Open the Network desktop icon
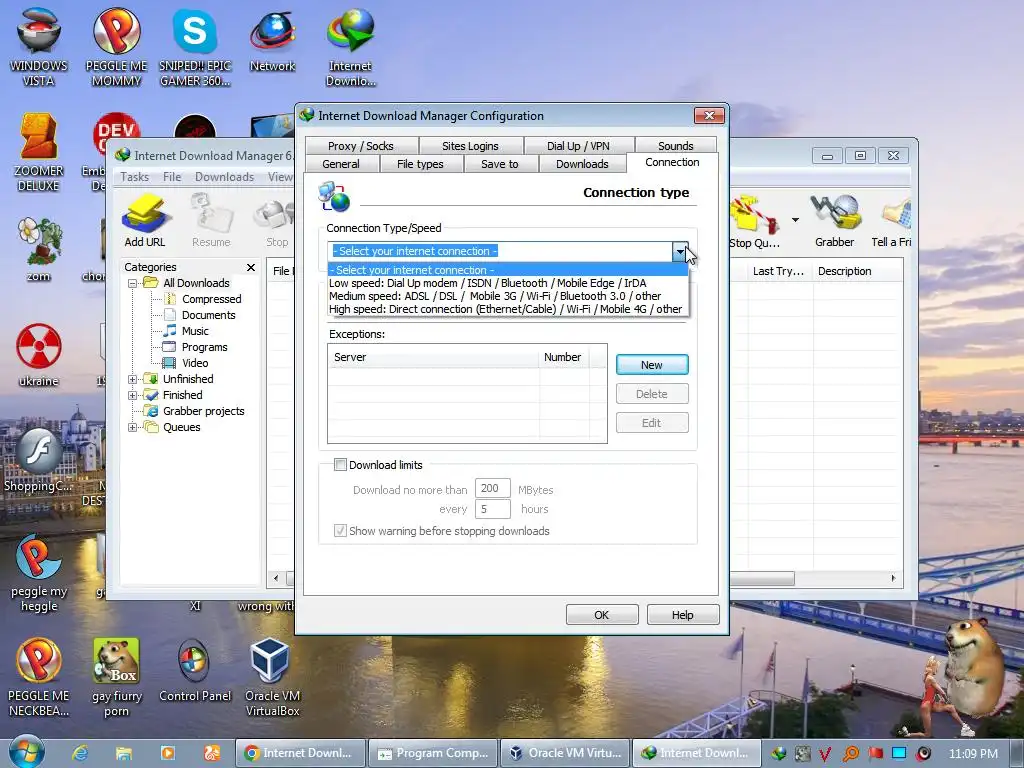The height and width of the screenshot is (768, 1024). pyautogui.click(x=272, y=40)
